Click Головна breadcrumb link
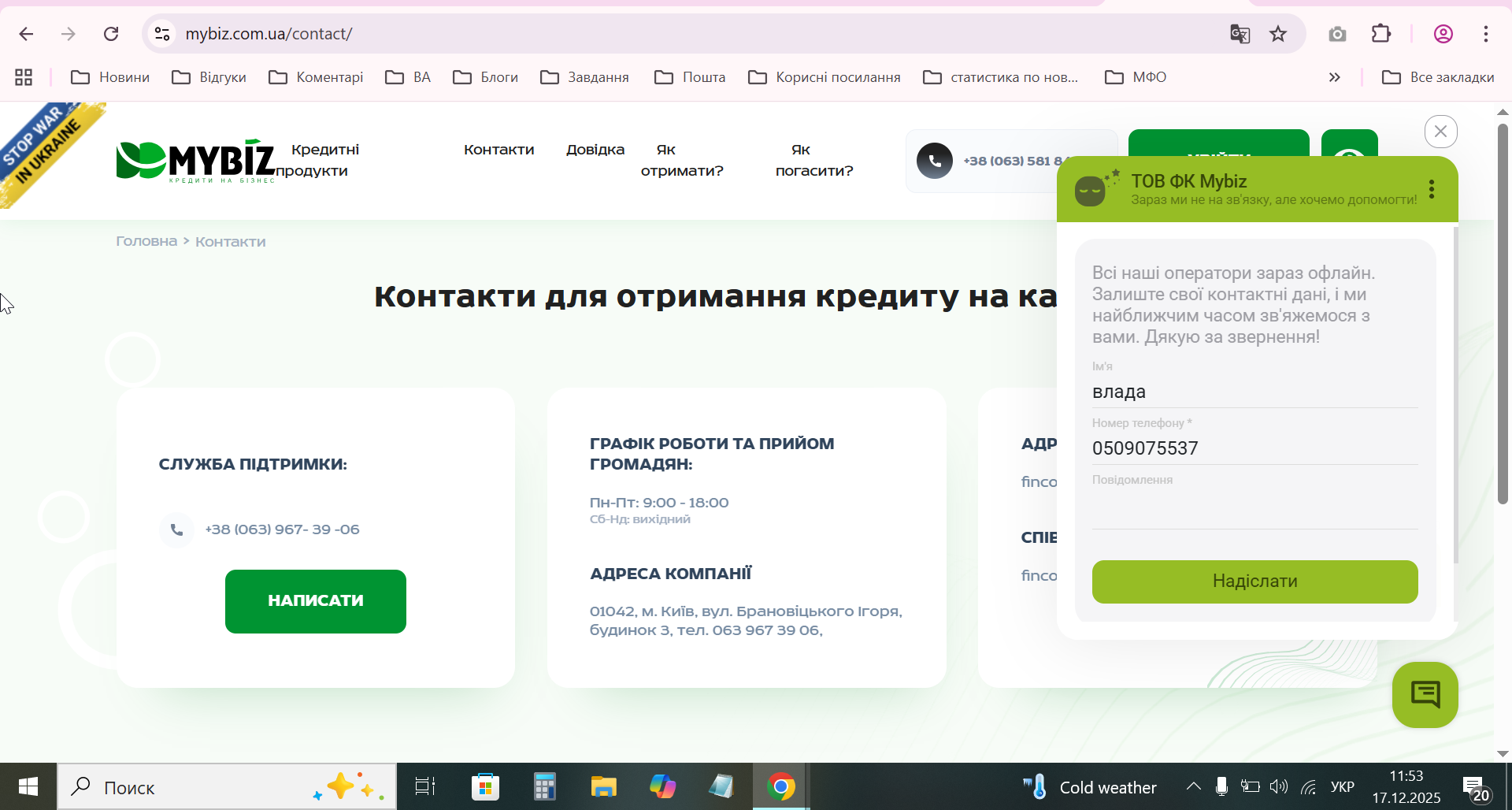Image resolution: width=1512 pixels, height=810 pixels. [x=146, y=241]
